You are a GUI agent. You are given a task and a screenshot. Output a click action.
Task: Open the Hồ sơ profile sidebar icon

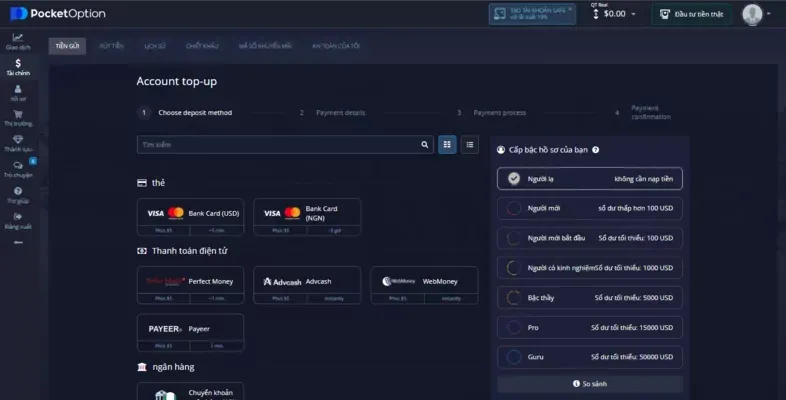[x=18, y=93]
